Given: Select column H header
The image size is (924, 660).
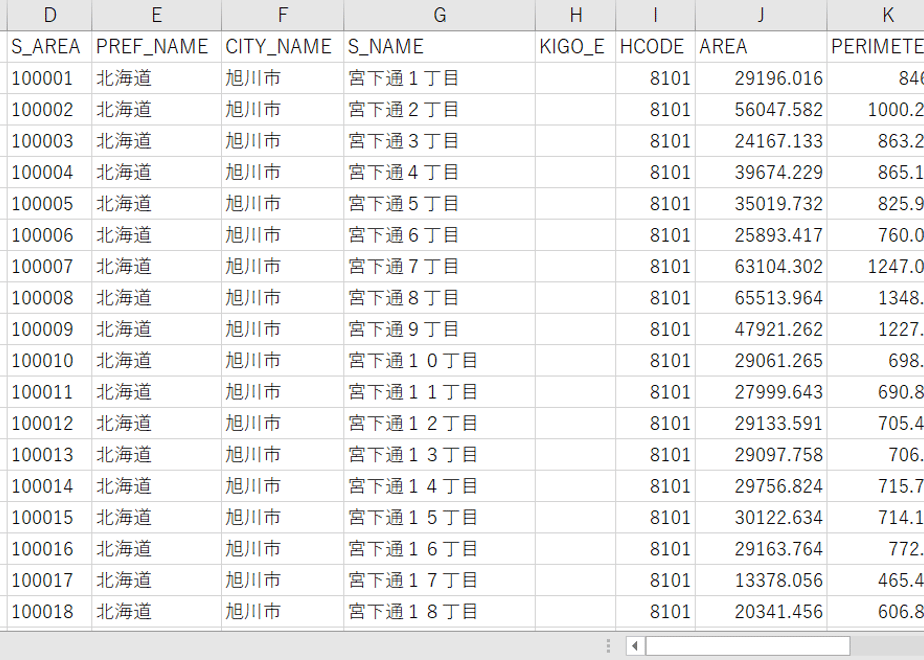Looking at the screenshot, I should coord(576,15).
